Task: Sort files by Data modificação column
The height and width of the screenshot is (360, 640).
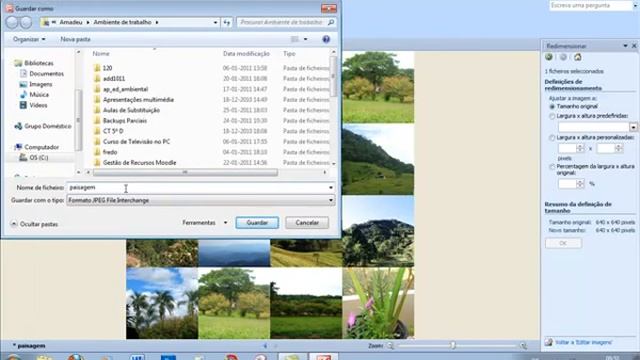Action: click(x=246, y=53)
